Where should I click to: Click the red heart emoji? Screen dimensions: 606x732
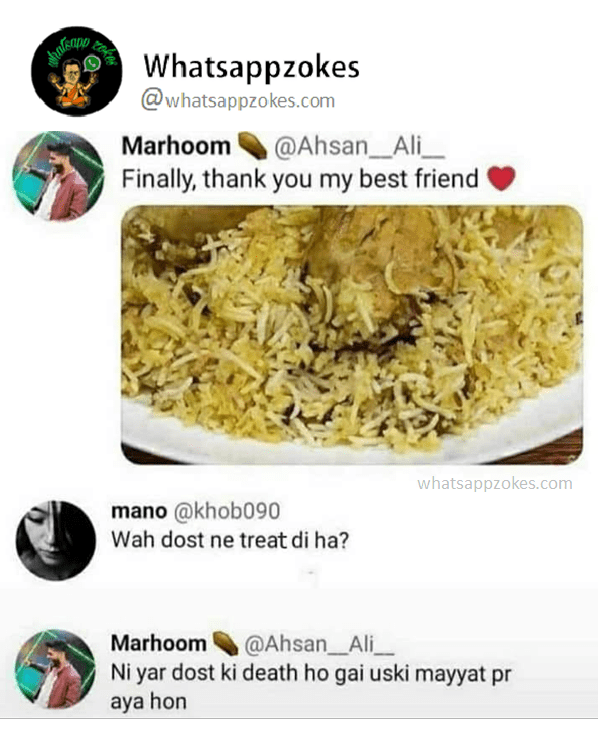pos(501,178)
